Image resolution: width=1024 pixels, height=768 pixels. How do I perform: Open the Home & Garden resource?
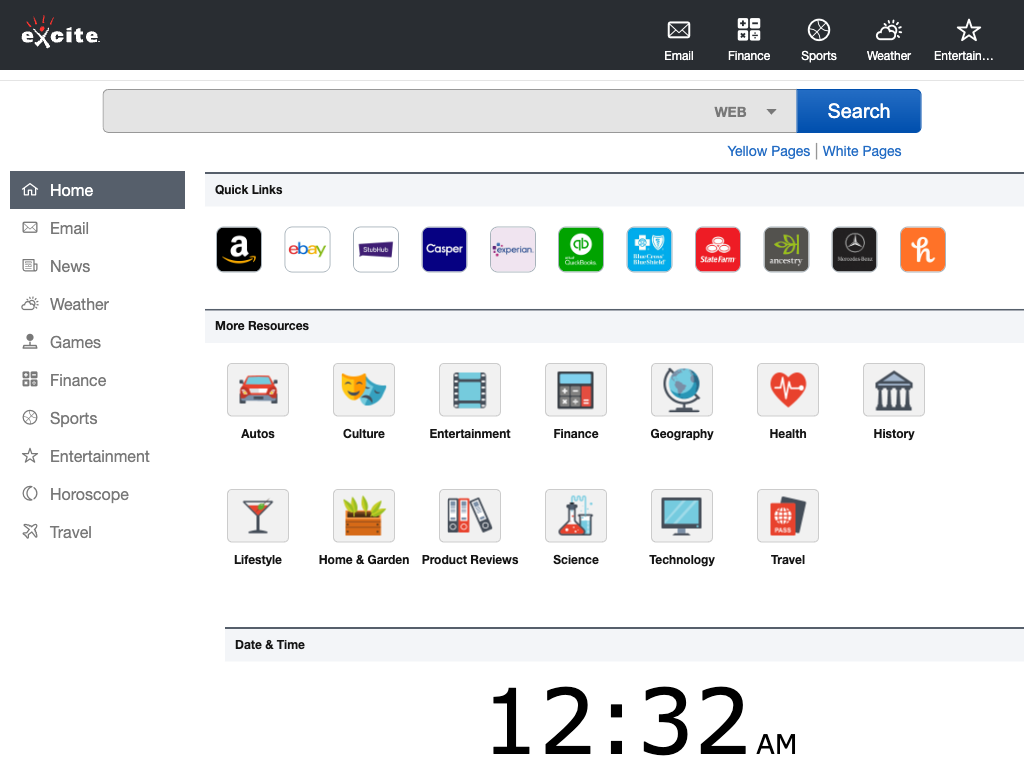(x=364, y=516)
